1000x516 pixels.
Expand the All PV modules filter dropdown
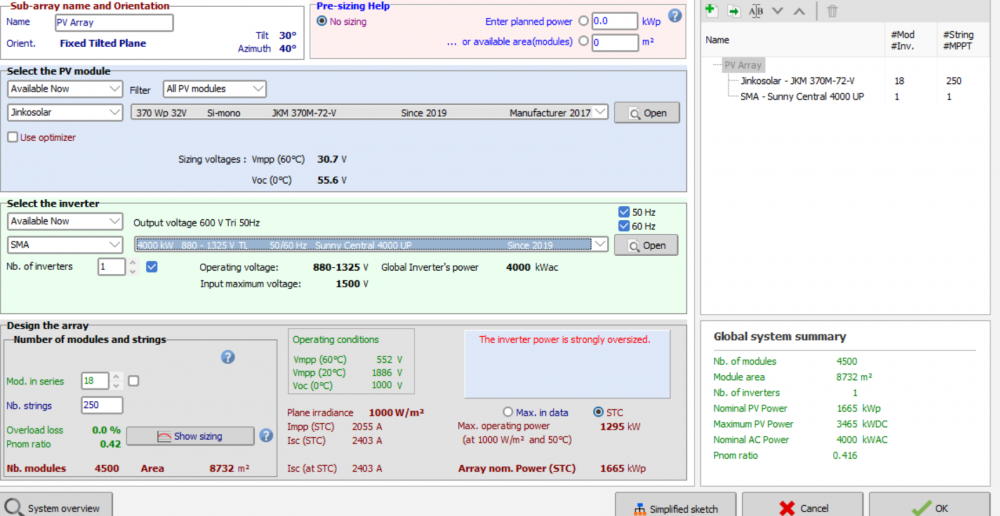coord(215,89)
